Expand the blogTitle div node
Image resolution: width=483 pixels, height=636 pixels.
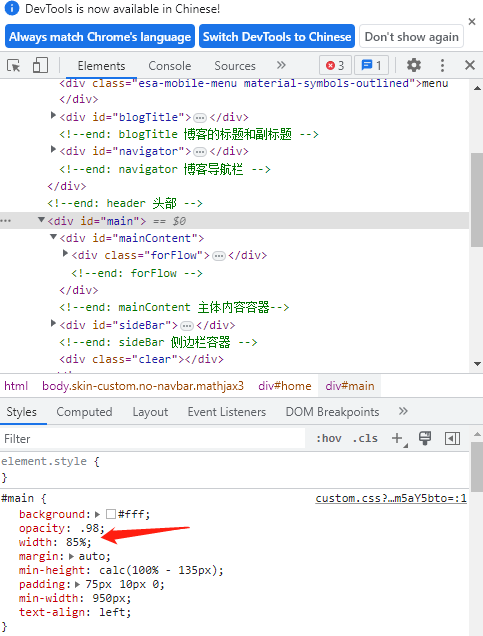point(53,116)
